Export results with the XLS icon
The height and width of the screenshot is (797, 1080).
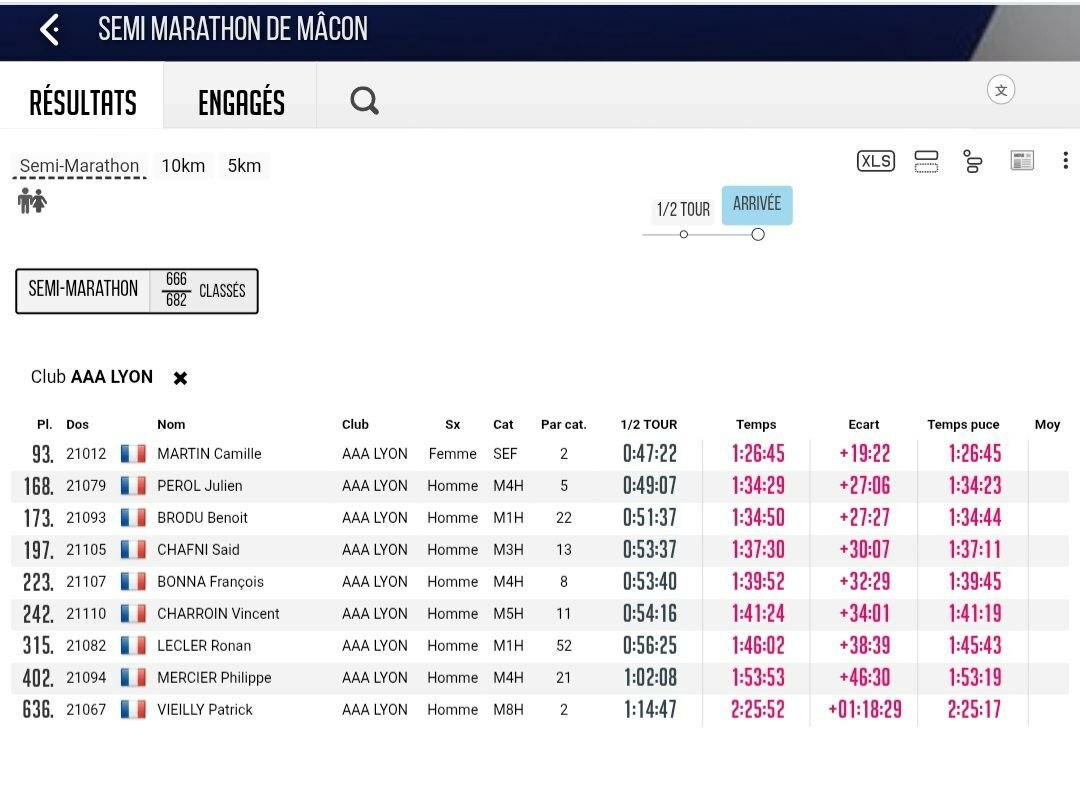[x=875, y=161]
